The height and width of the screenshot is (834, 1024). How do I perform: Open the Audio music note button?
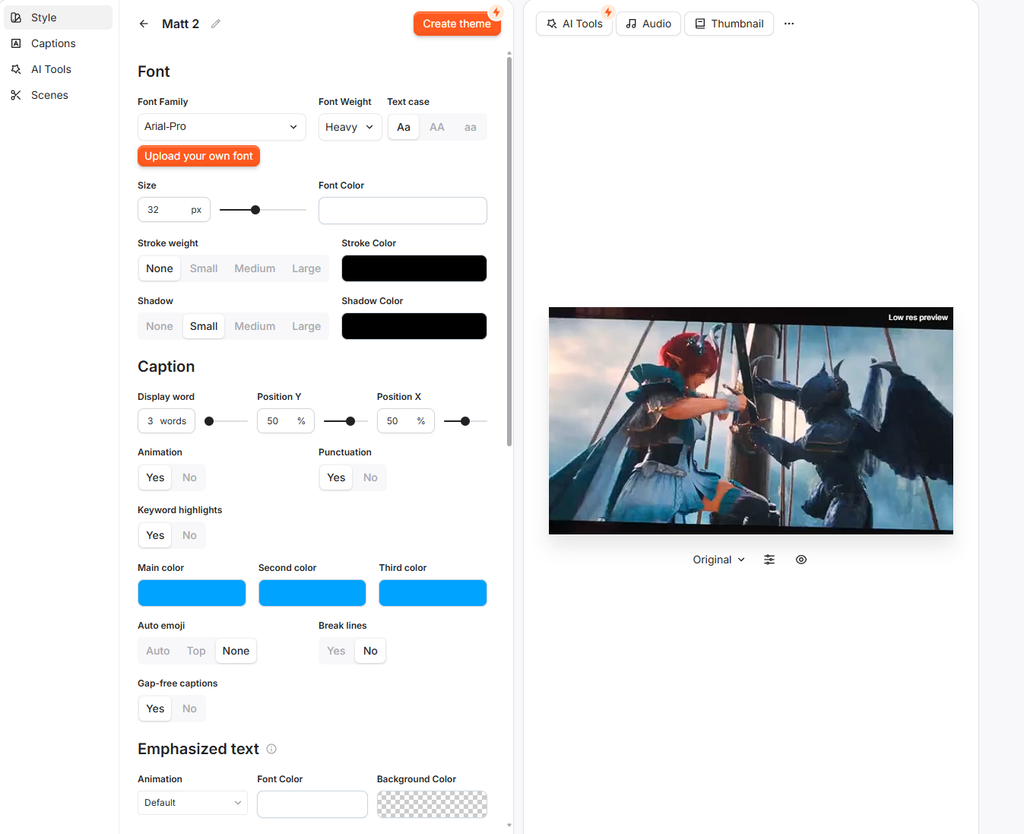648,24
